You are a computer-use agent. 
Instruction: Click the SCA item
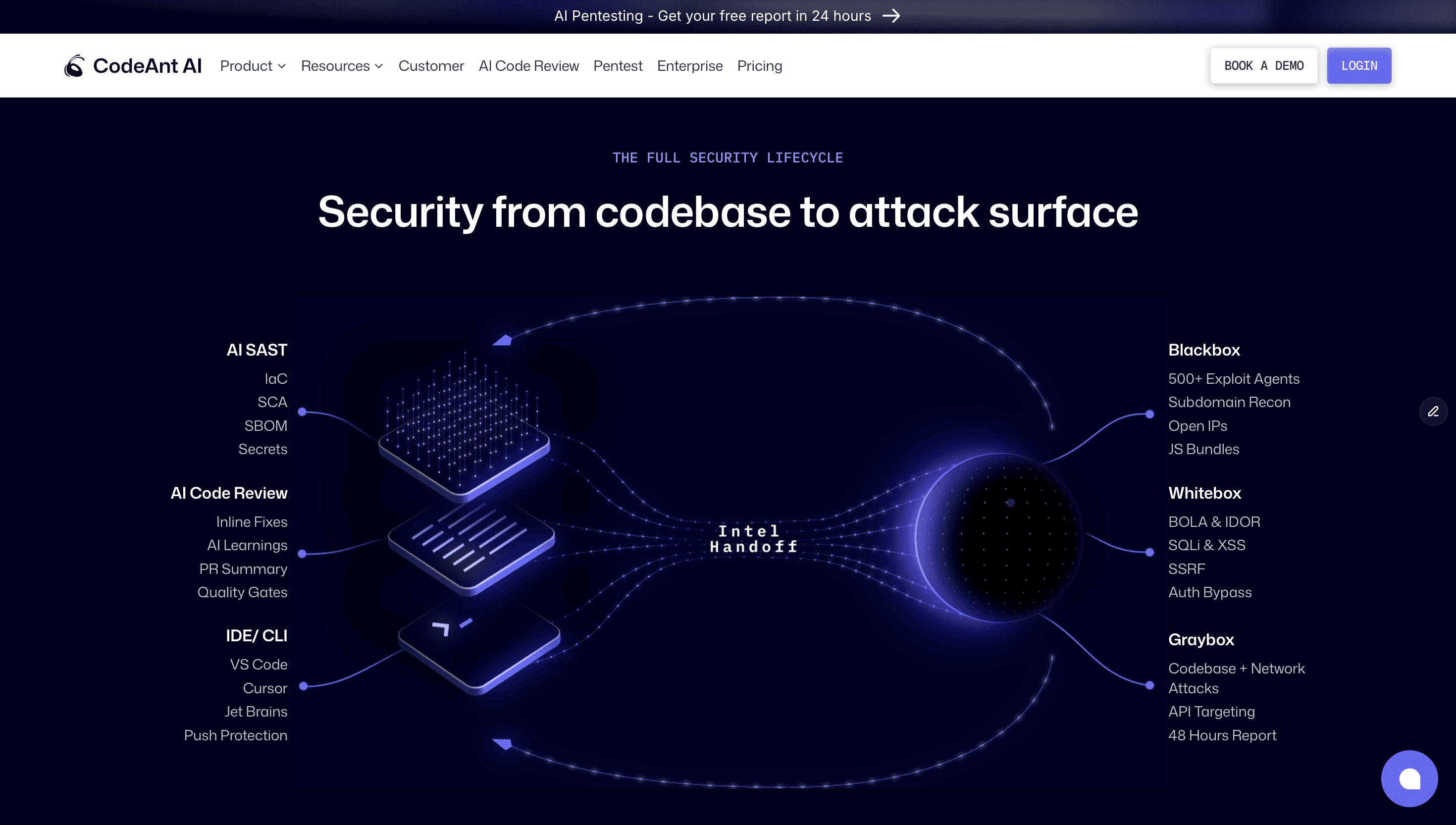click(272, 402)
